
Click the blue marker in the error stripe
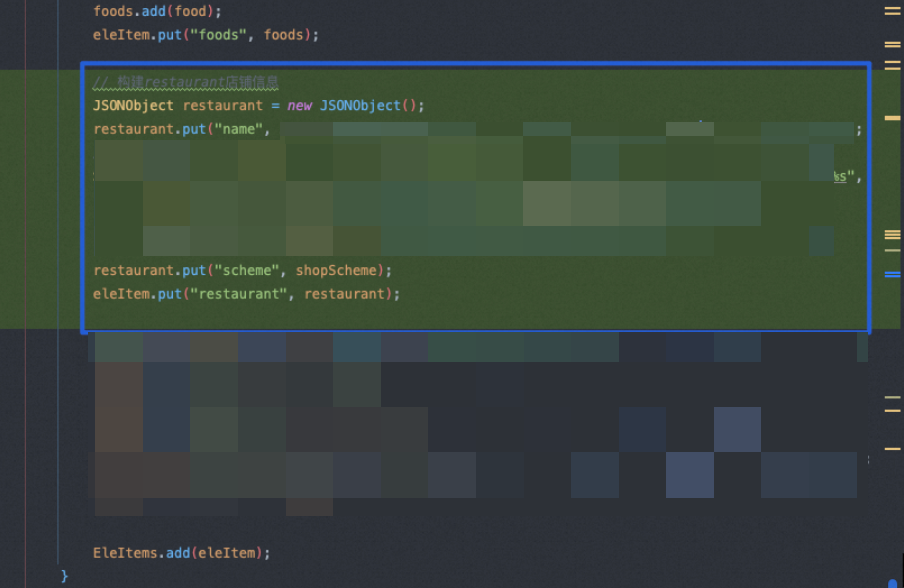[x=892, y=273]
